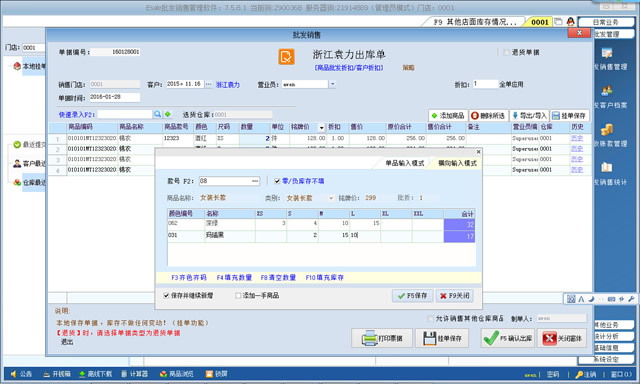The image size is (640, 384).
Task: Click the green add icon beside search
Action: [167, 114]
